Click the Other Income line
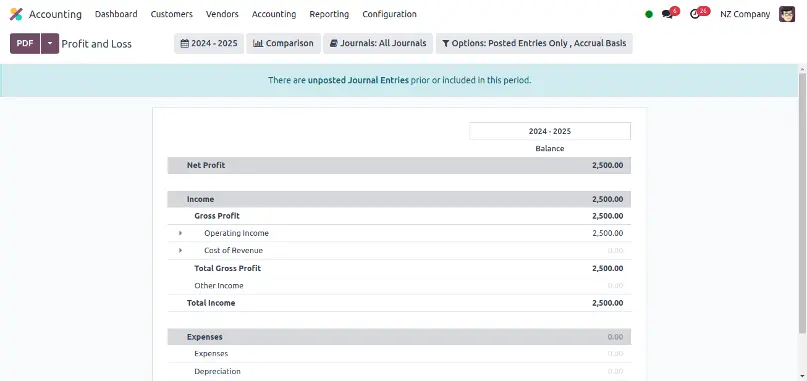 (x=399, y=286)
